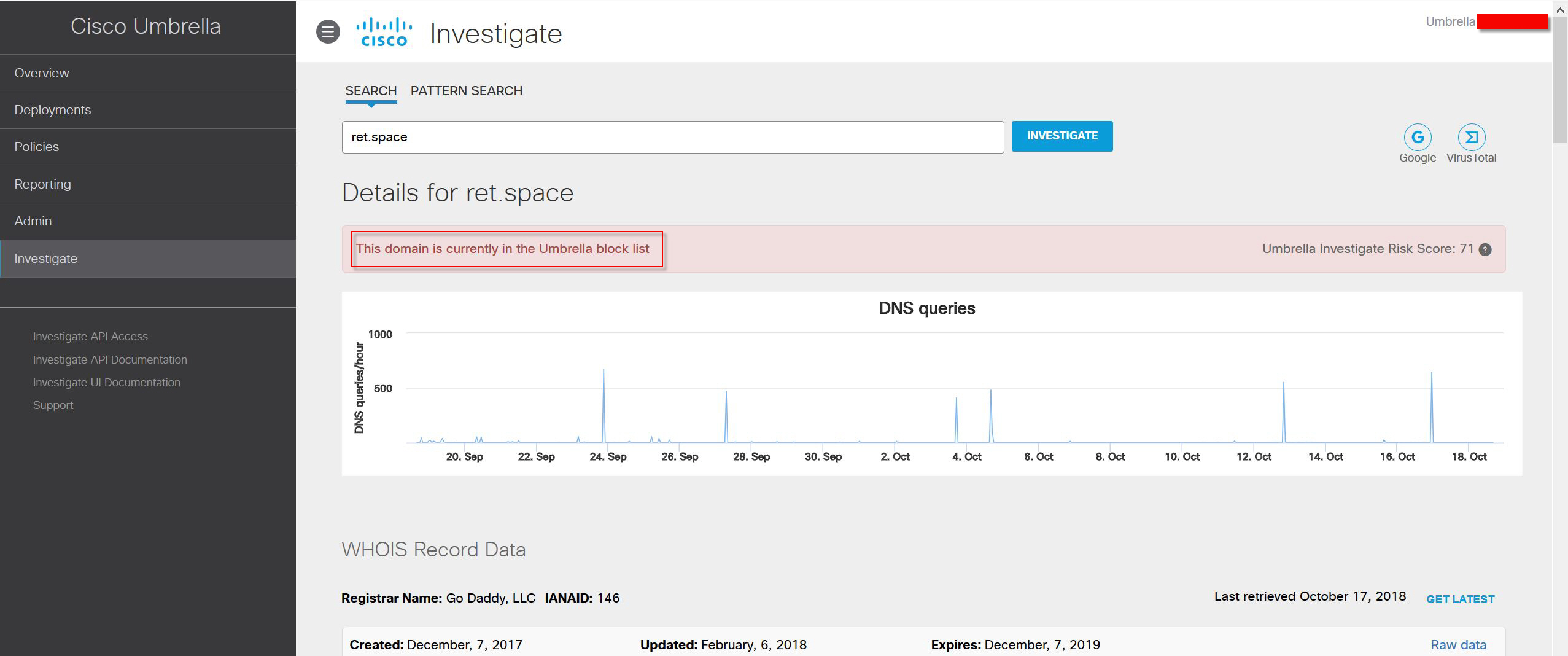Click the INVESTIGATE button
This screenshot has width=1568, height=656.
click(1062, 136)
